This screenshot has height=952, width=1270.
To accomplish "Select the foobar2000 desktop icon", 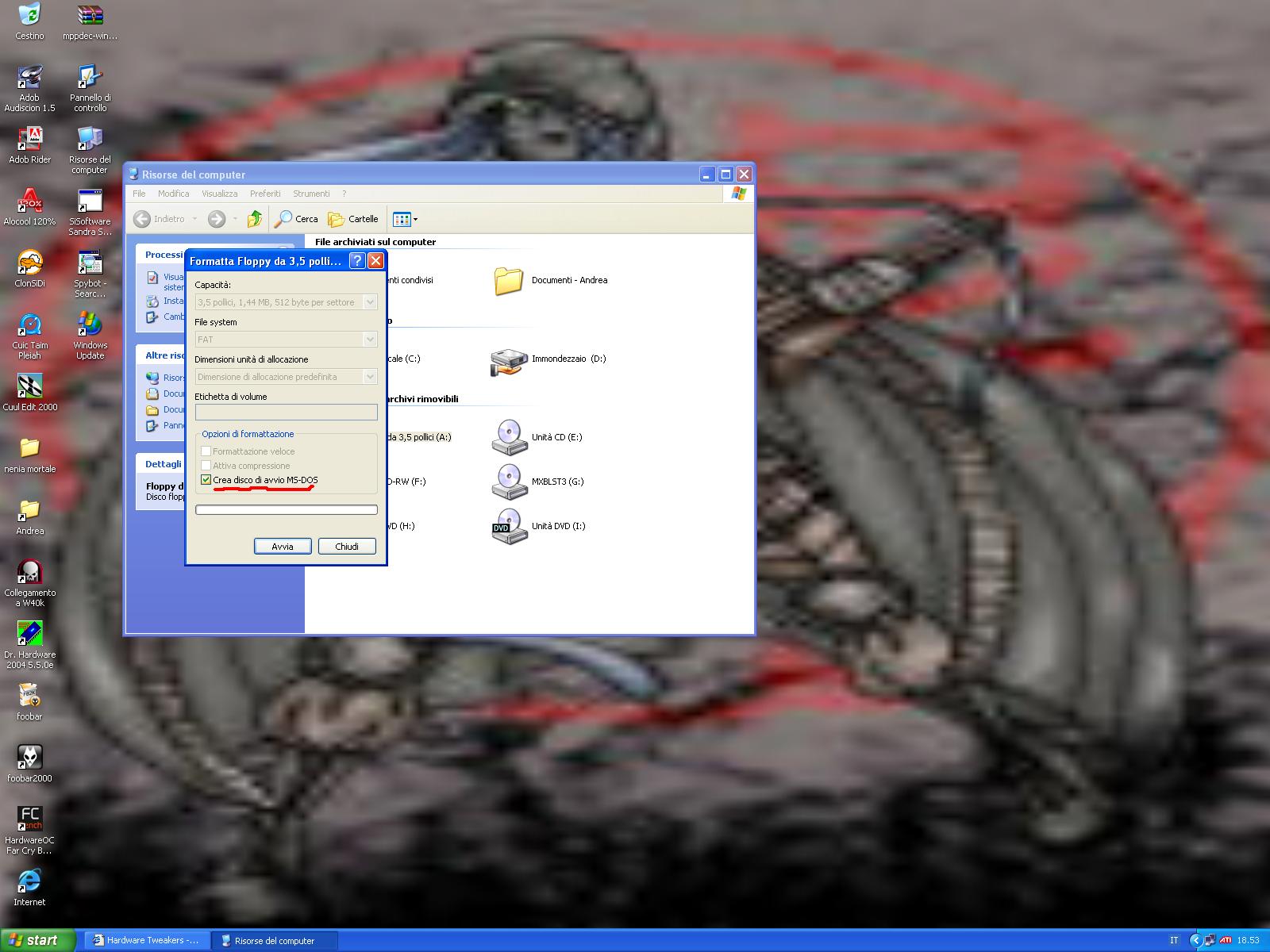I will coord(29,764).
